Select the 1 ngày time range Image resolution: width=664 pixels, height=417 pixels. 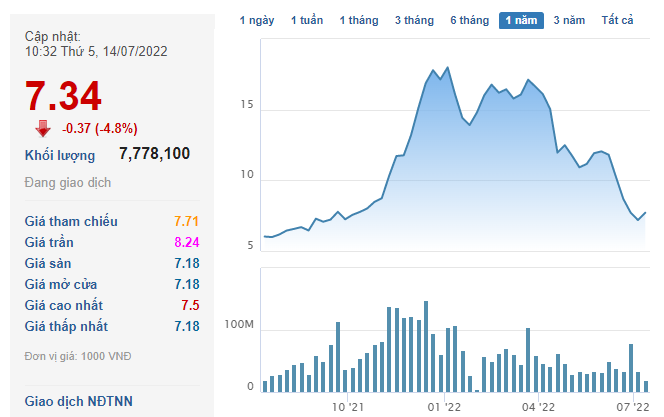[x=257, y=20]
